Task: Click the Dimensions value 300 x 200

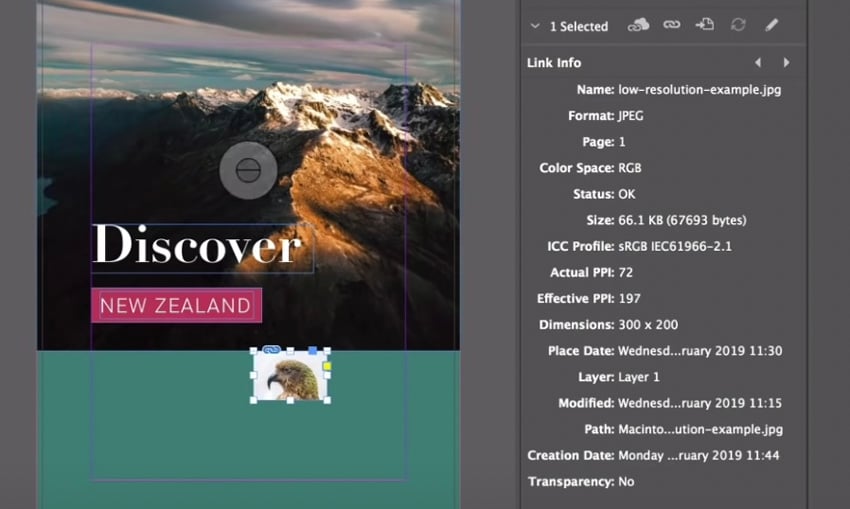Action: (648, 325)
